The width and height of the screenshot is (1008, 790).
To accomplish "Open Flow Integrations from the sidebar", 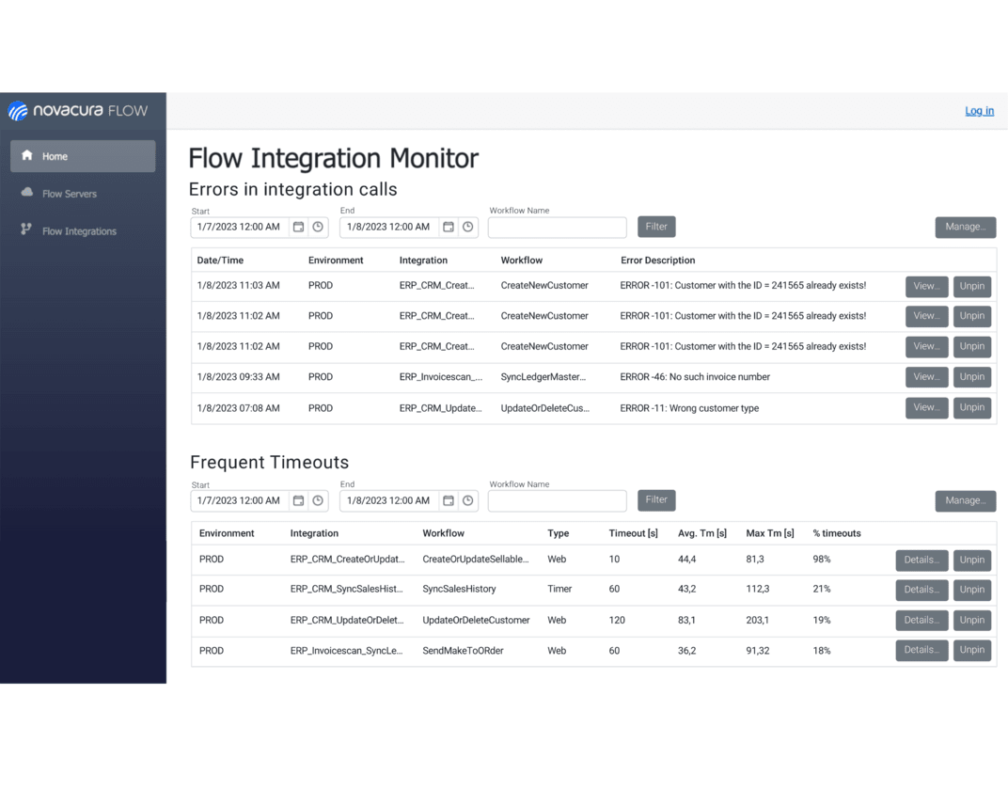I will point(79,231).
